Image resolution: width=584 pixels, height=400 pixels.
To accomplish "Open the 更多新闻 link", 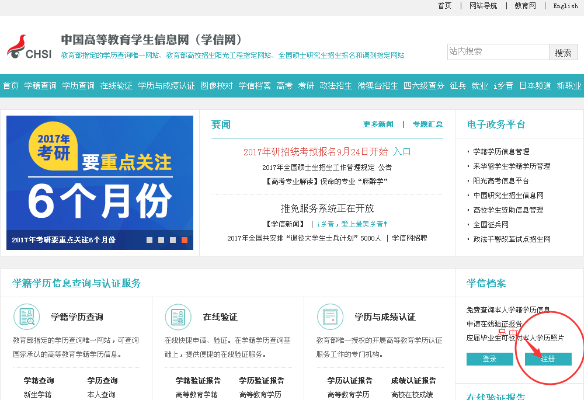I will (x=378, y=124).
